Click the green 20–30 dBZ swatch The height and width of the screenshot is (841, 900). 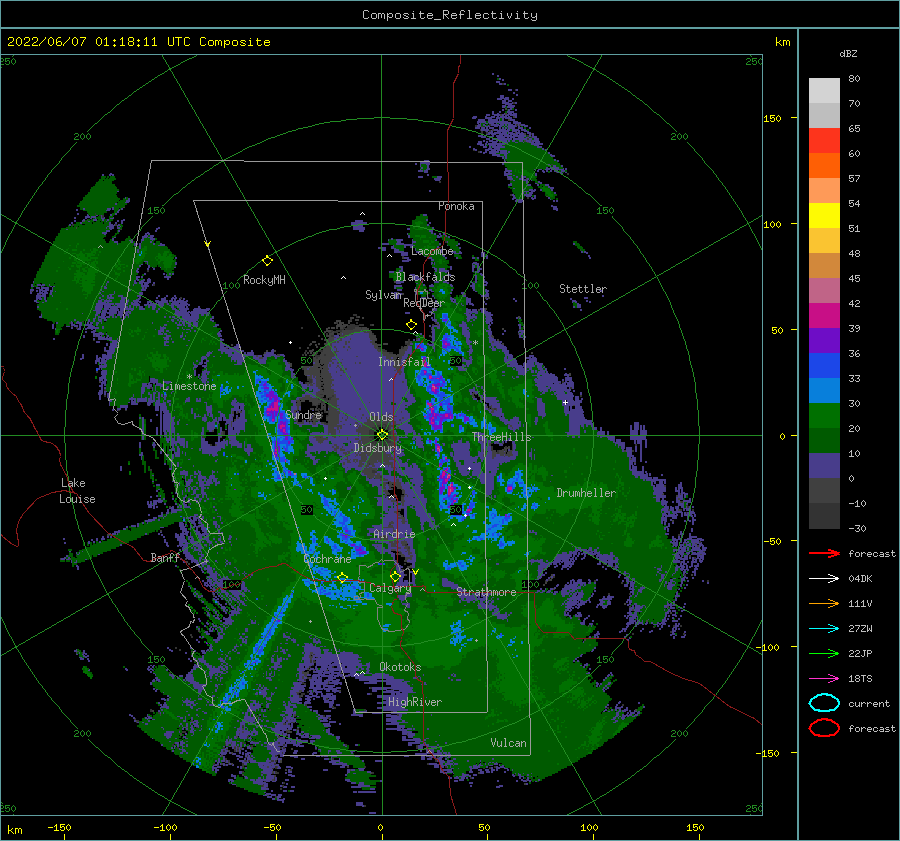(824, 415)
